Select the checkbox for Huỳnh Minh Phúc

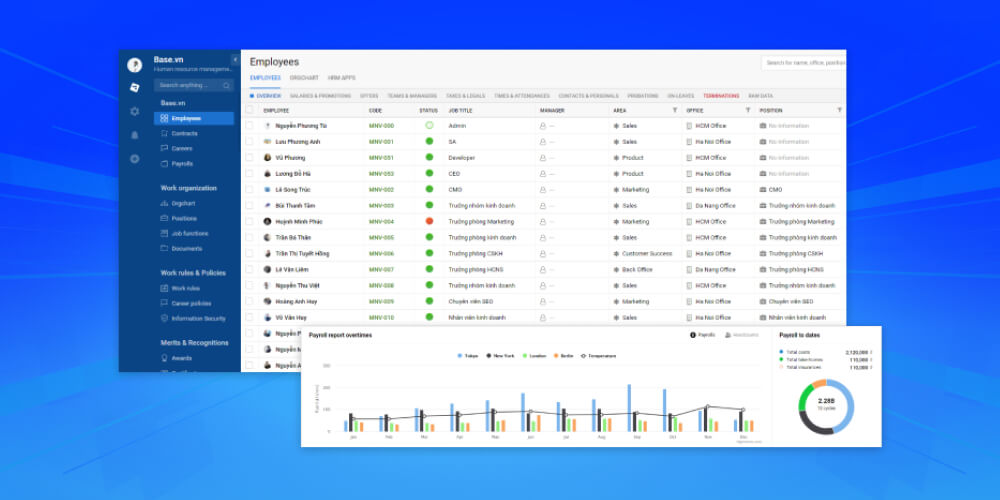click(250, 221)
